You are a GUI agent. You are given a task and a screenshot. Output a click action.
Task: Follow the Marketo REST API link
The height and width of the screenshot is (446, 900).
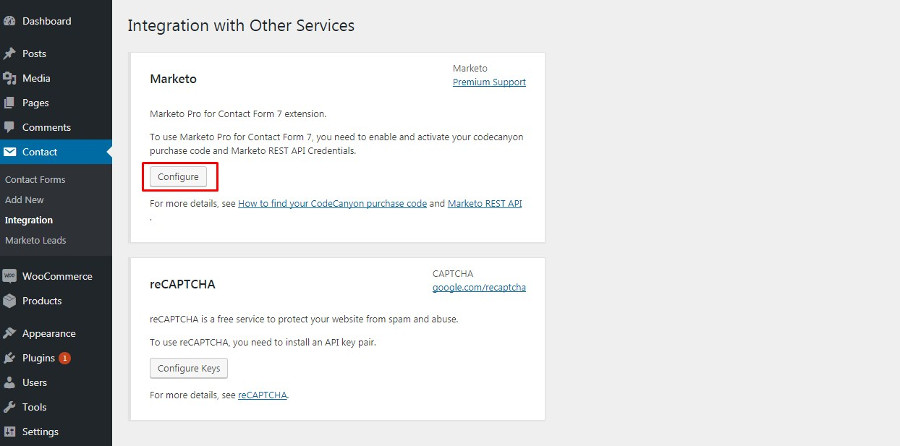click(484, 204)
